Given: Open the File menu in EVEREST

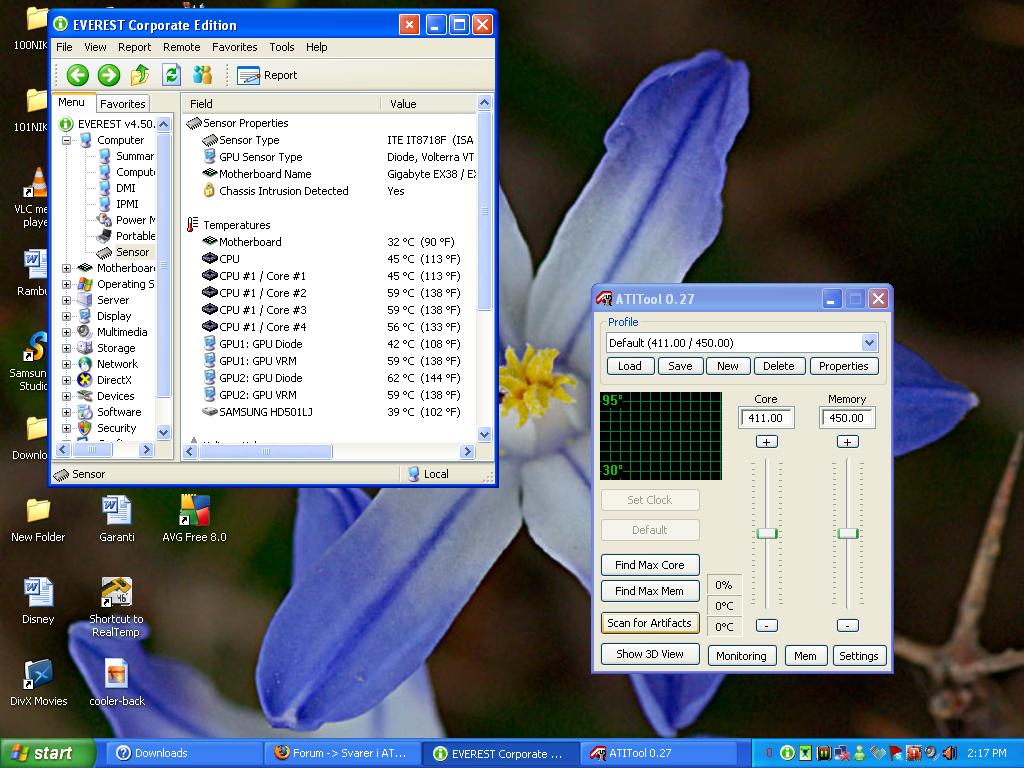Looking at the screenshot, I should click(x=64, y=47).
